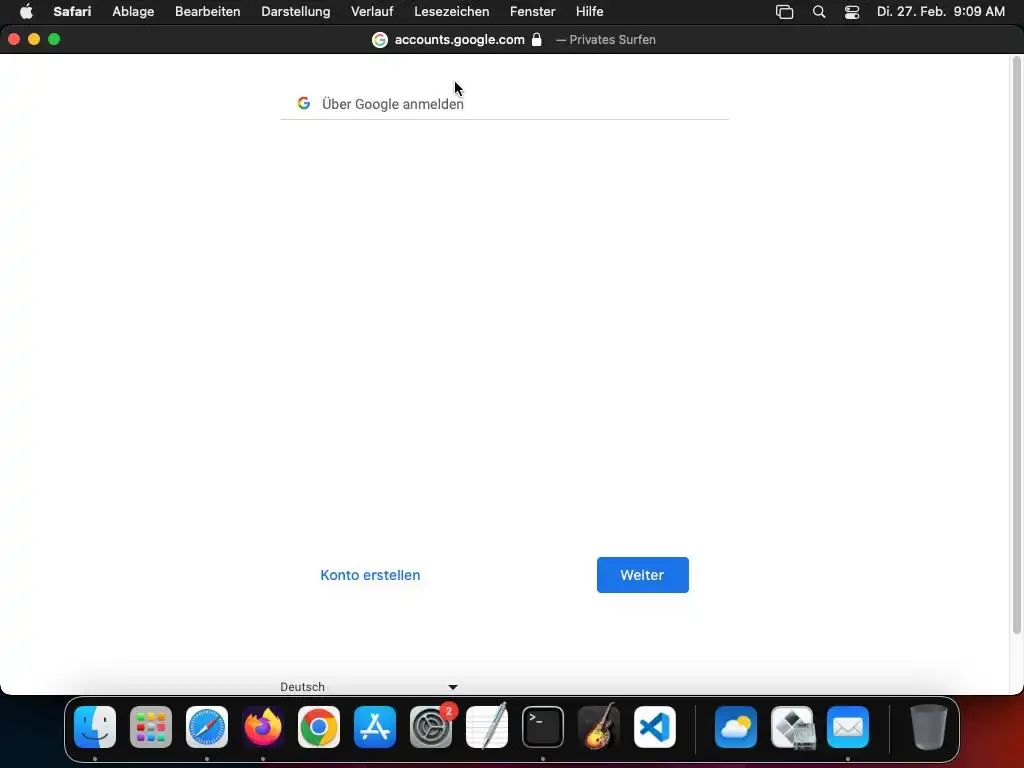Screen dimensions: 1024x768
Task: Expand the Deutsch language dropdown
Action: [369, 686]
